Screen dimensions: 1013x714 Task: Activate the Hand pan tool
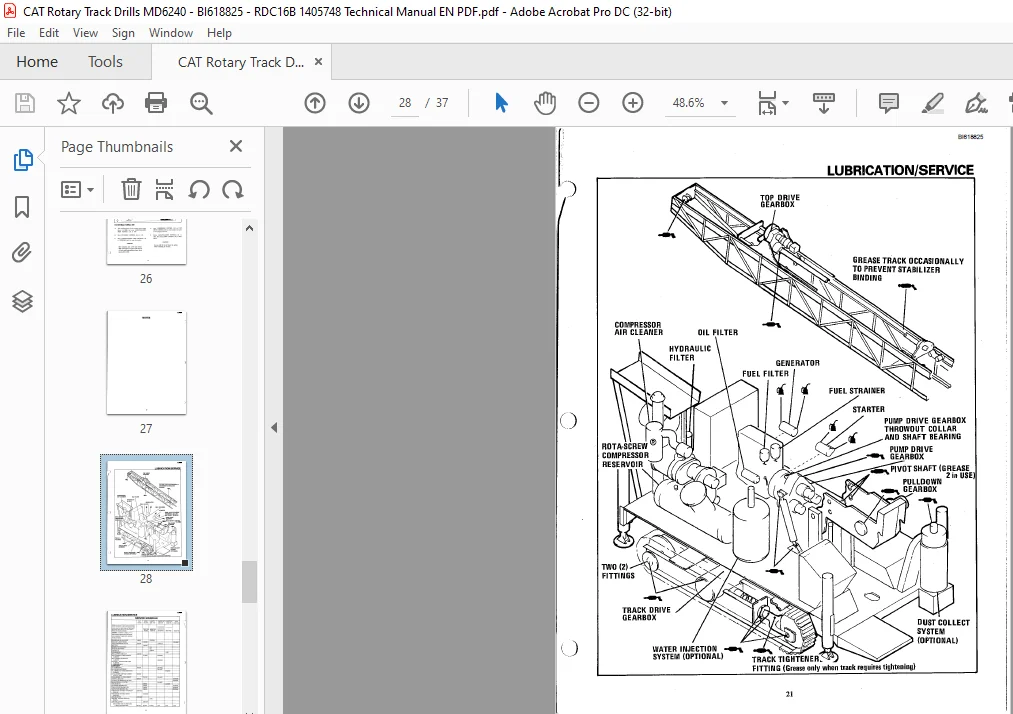[x=545, y=103]
